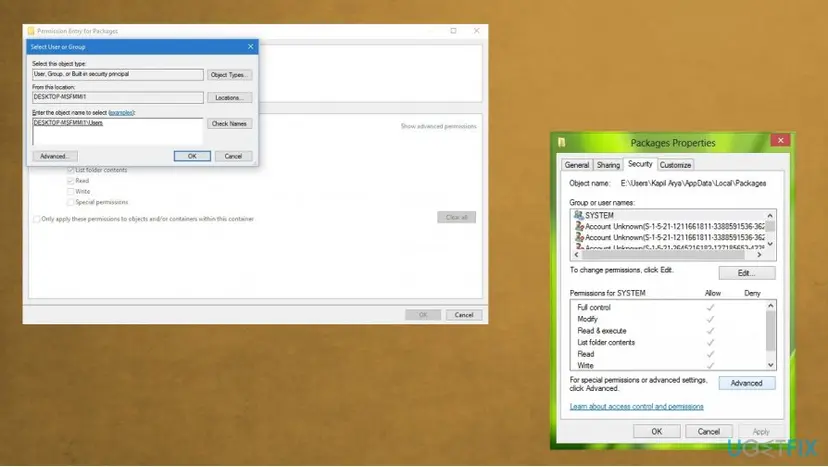The width and height of the screenshot is (828, 467).
Task: Toggle the Read checkbox in Permission Entry
Action: pyautogui.click(x=70, y=181)
